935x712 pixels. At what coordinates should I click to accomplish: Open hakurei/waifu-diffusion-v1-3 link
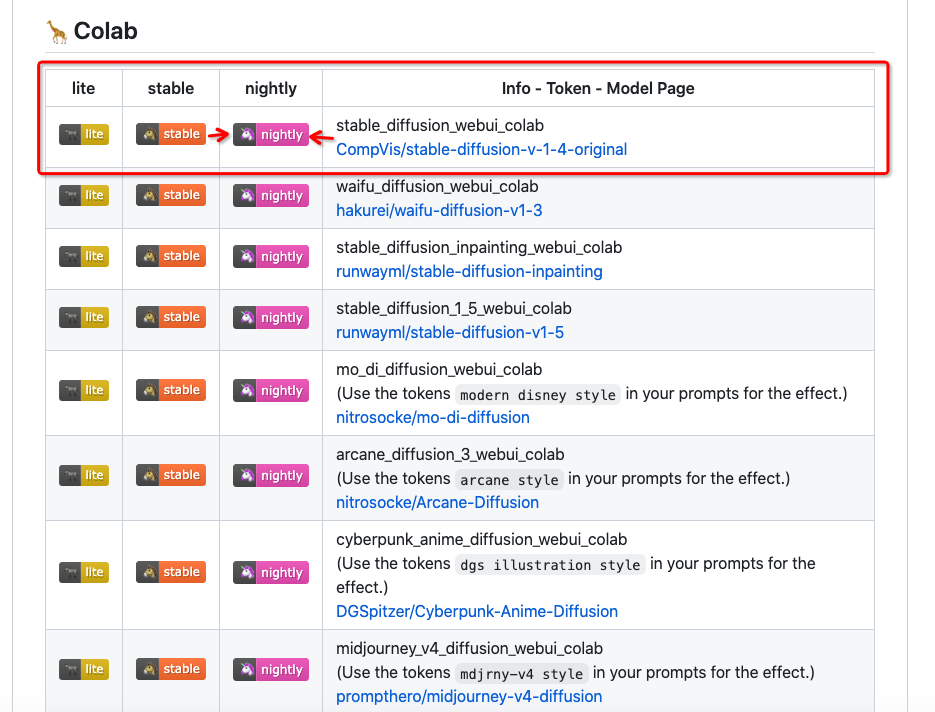click(439, 210)
